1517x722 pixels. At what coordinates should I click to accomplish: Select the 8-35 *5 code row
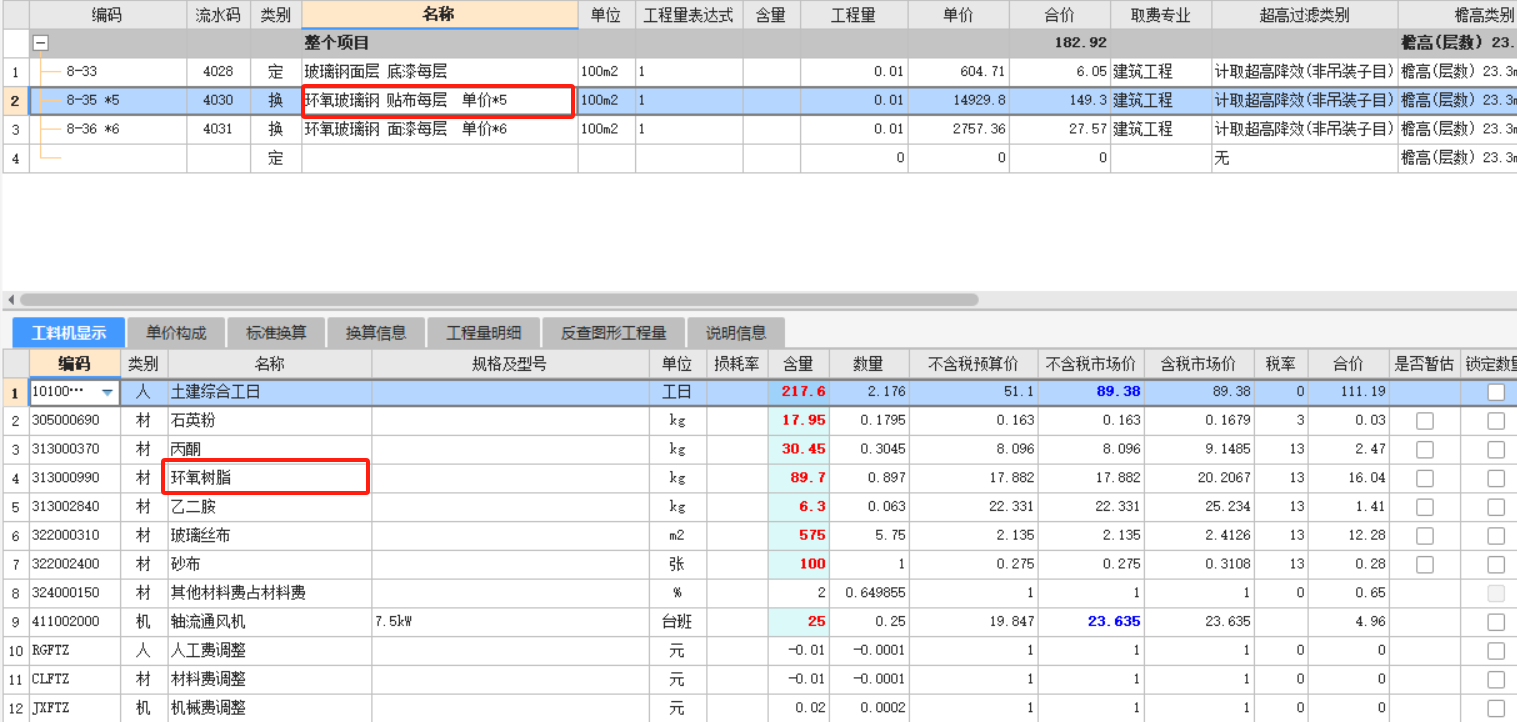coord(108,100)
